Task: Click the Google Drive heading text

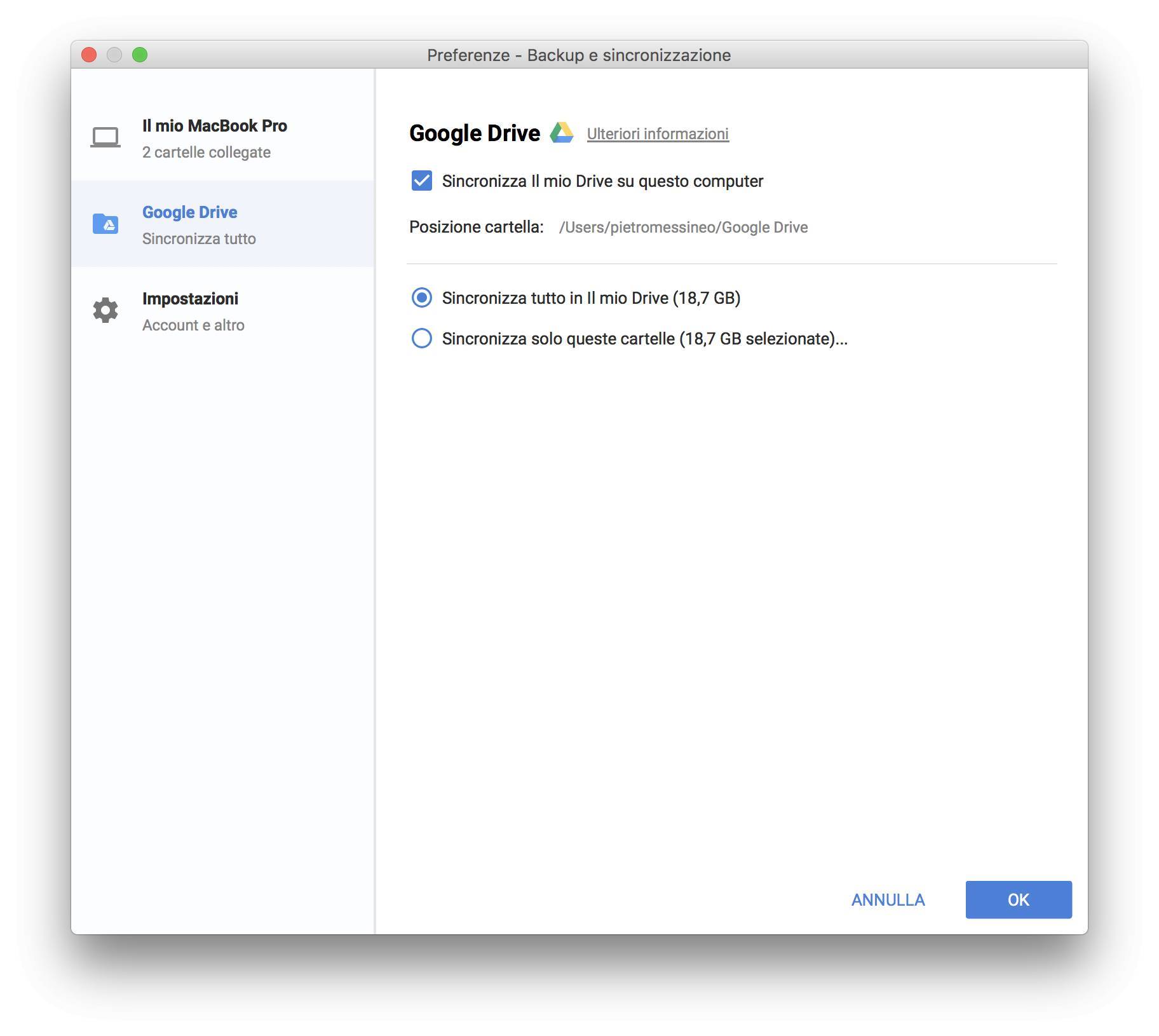Action: tap(475, 133)
